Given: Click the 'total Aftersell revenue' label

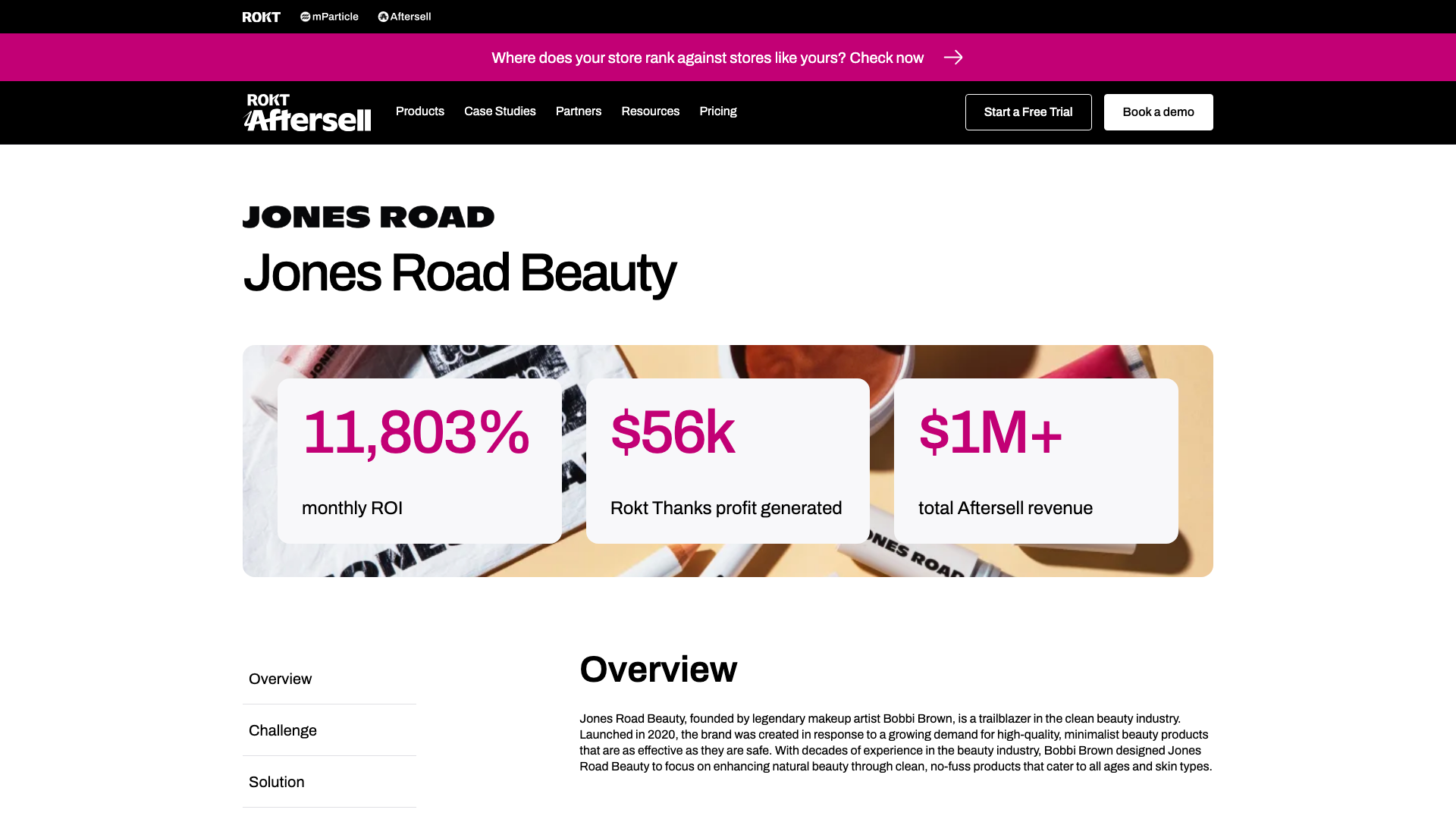Looking at the screenshot, I should pos(1006,508).
